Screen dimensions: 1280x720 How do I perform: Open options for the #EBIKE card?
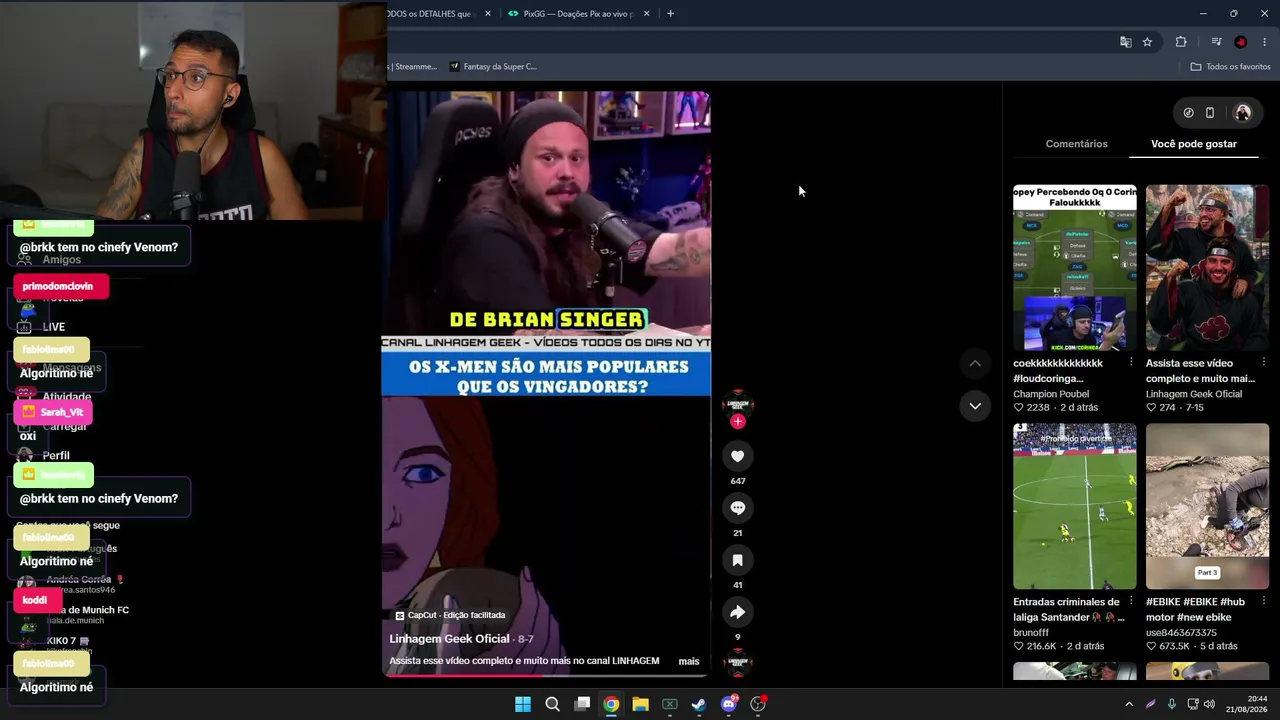[1264, 601]
